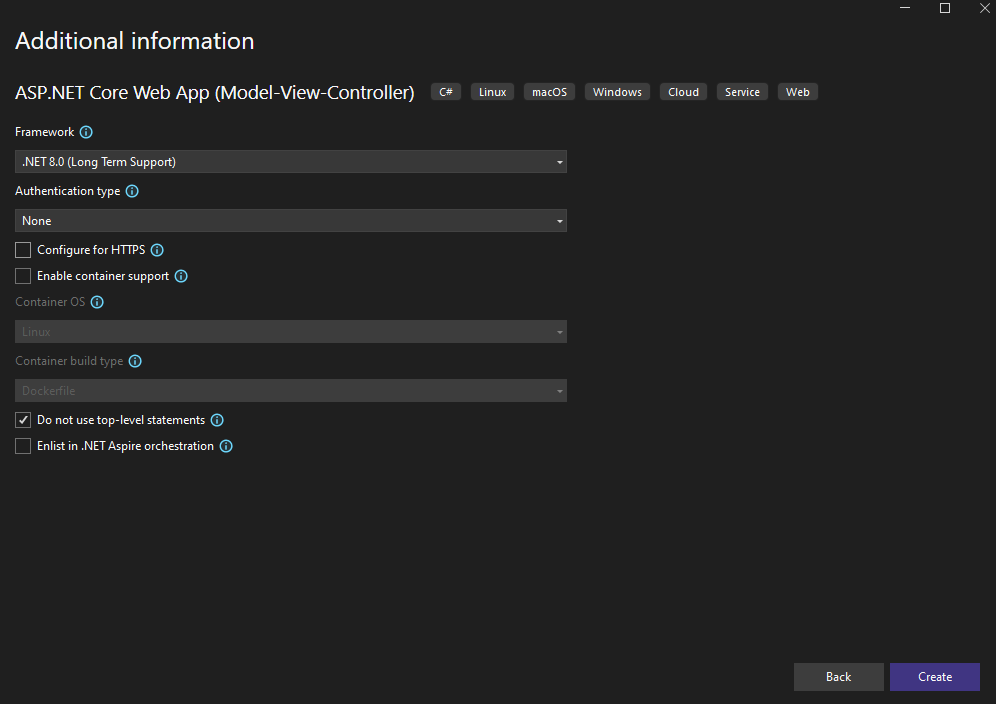Go back with the Back button
The width and height of the screenshot is (996, 704).
838,677
